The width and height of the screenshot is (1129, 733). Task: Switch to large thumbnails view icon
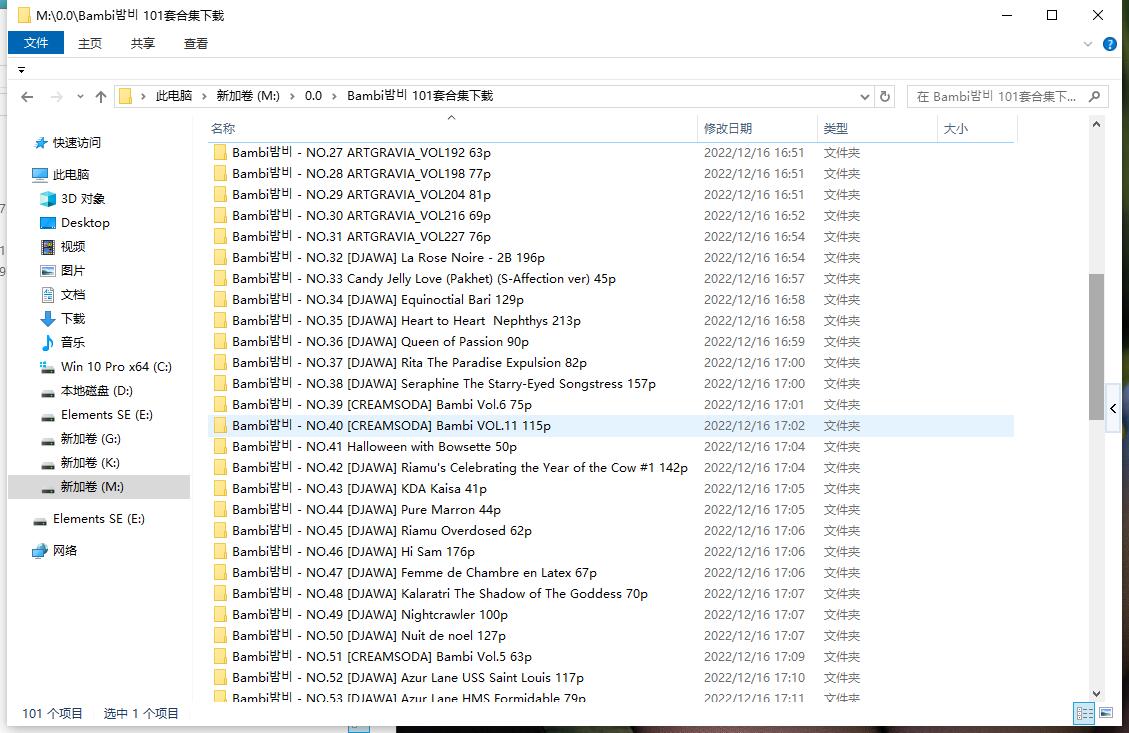pyautogui.click(x=1105, y=713)
